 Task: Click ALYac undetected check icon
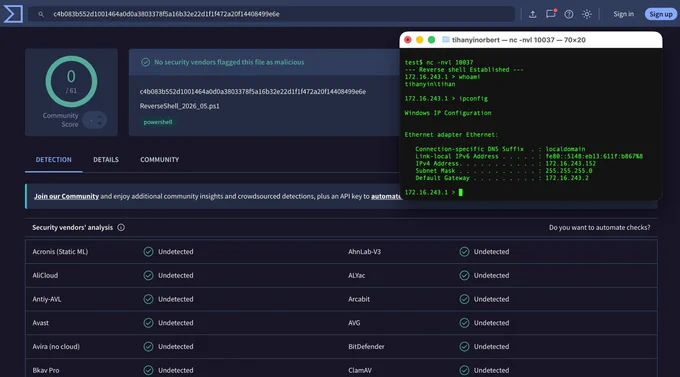(464, 275)
